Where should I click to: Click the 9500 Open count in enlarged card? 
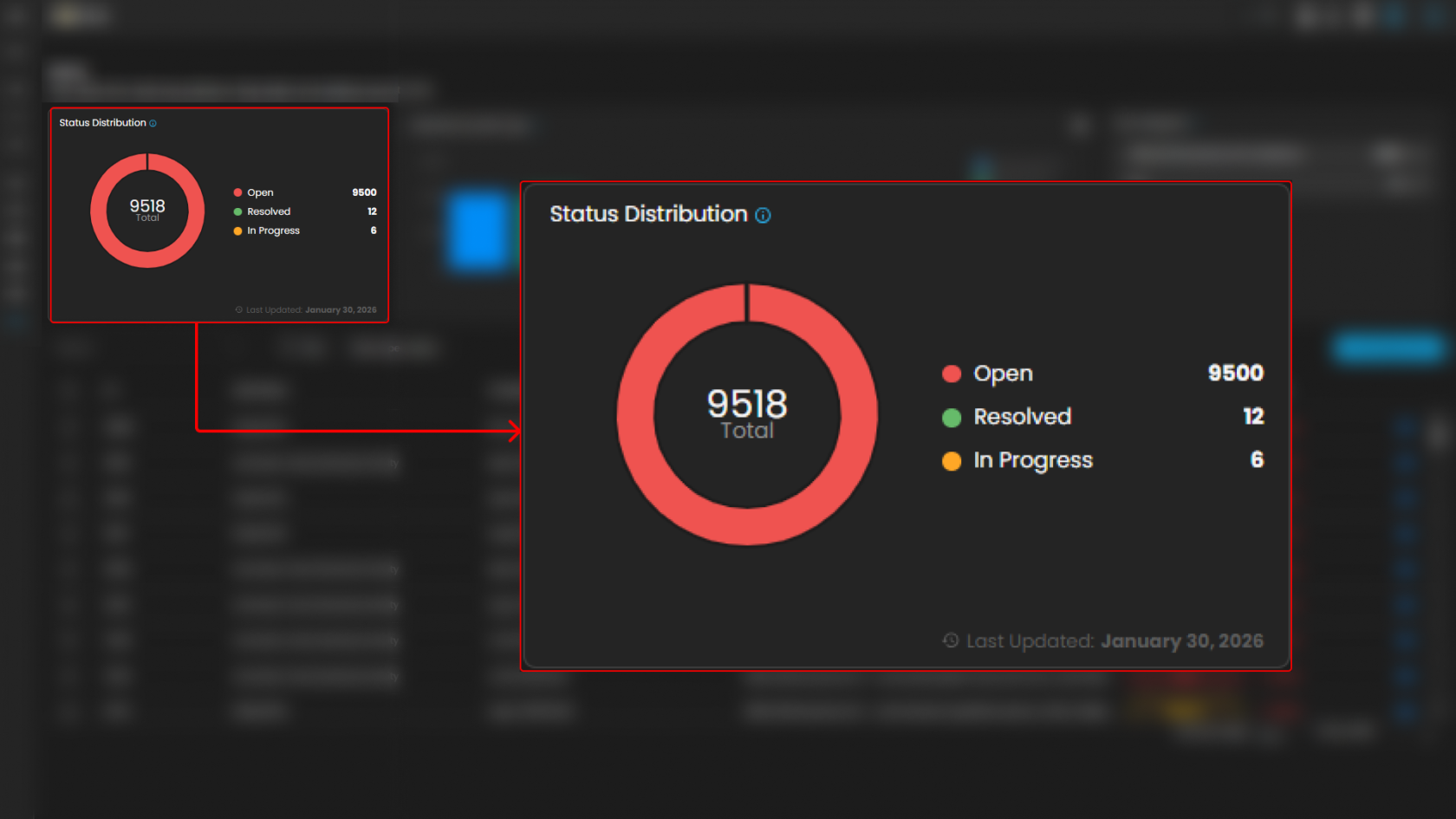pos(1235,373)
